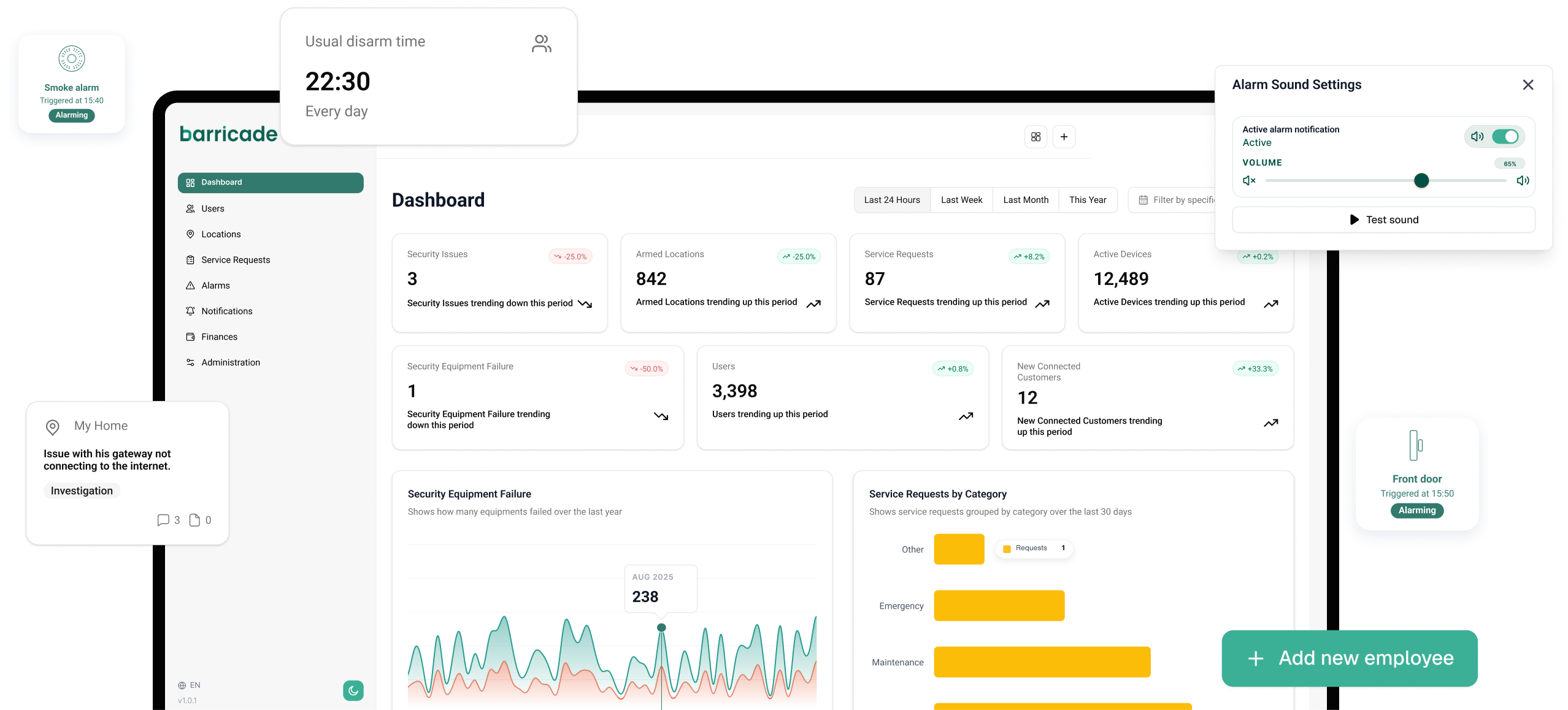This screenshot has width=1568, height=710.
Task: Click the Requests legend swatch in tooltip
Action: (x=1007, y=549)
